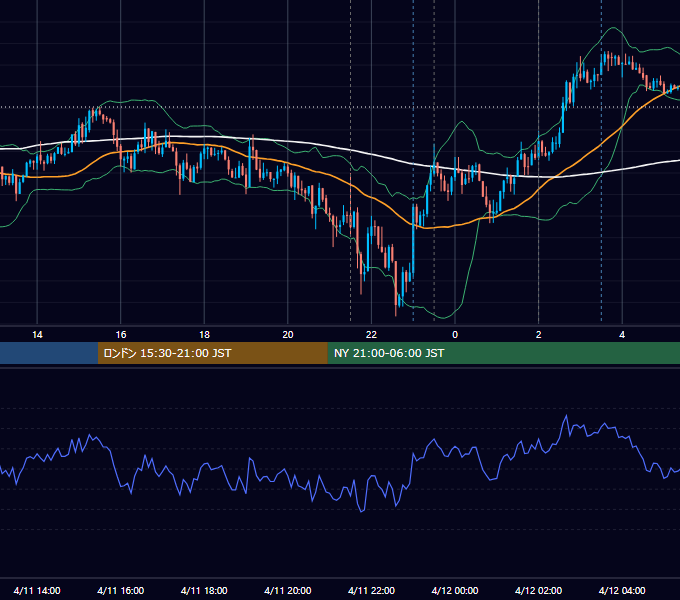Click the 4/11 16:00 time label
The width and height of the screenshot is (680, 600).
pyautogui.click(x=121, y=590)
